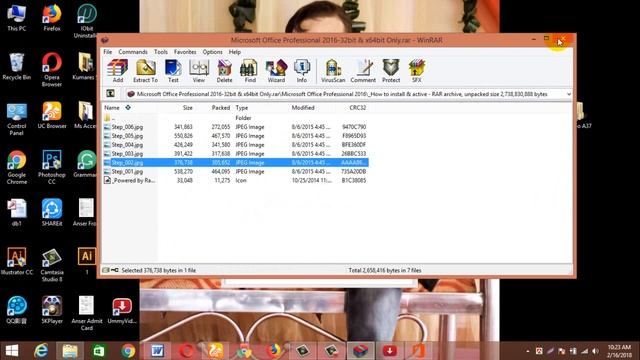This screenshot has height=360, width=640.
Task: Open the 5KPlayer desktop shortcut
Action: click(x=52, y=310)
